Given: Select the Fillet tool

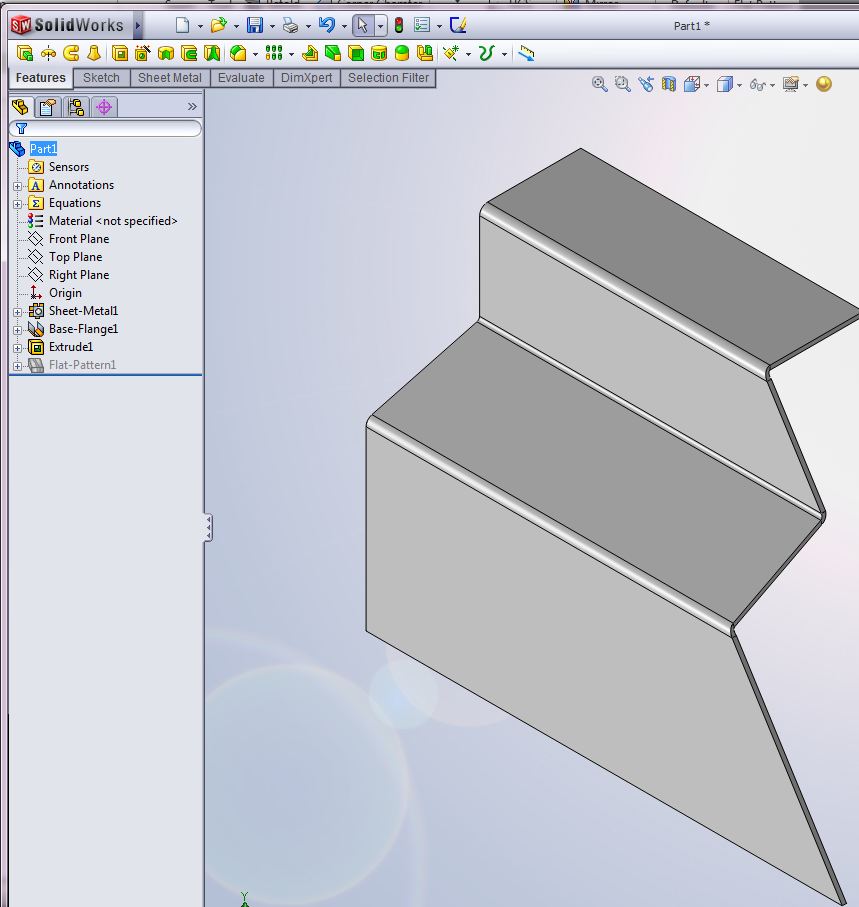Looking at the screenshot, I should 238,53.
